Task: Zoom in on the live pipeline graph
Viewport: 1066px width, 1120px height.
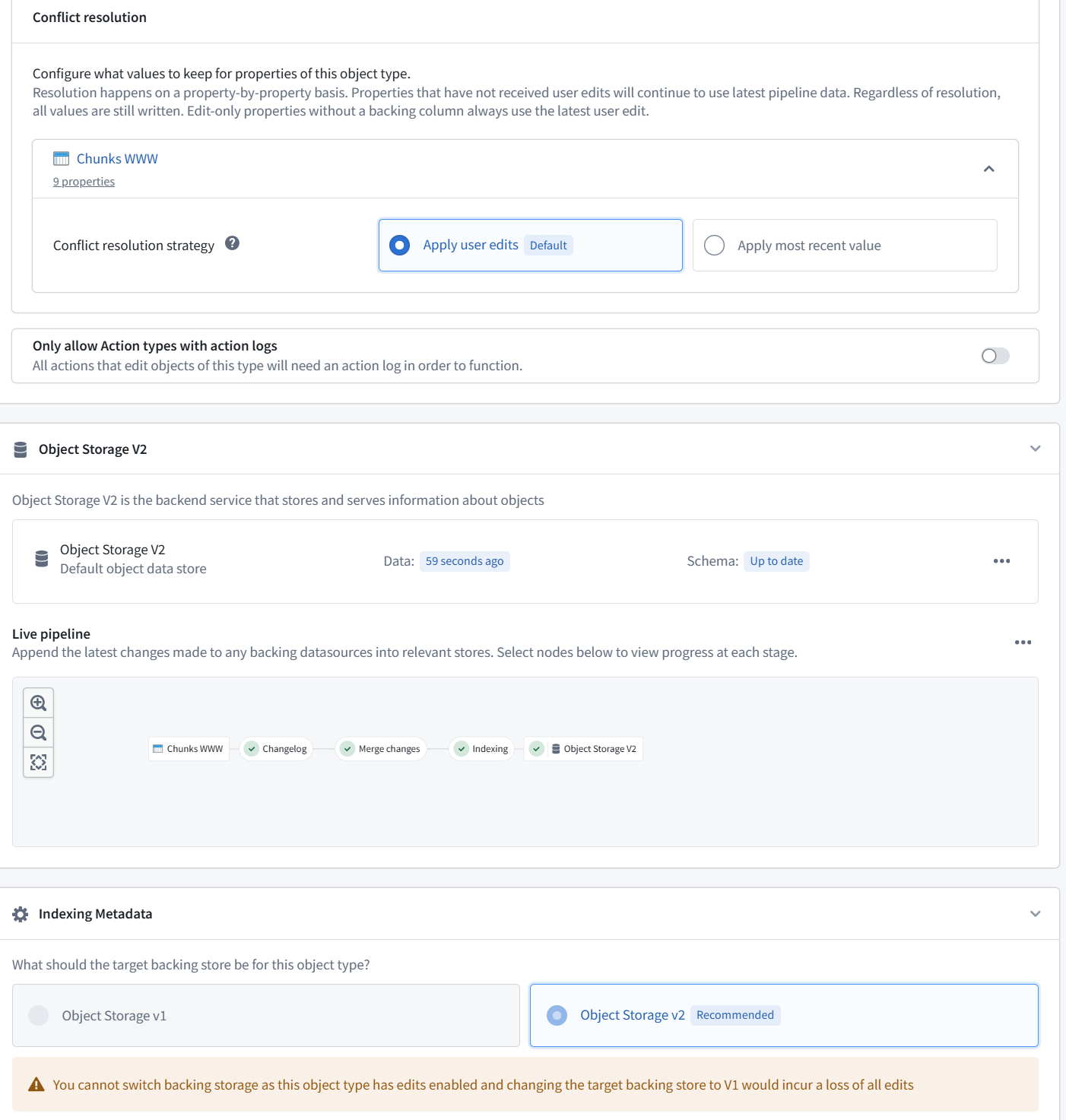Action: [x=39, y=703]
